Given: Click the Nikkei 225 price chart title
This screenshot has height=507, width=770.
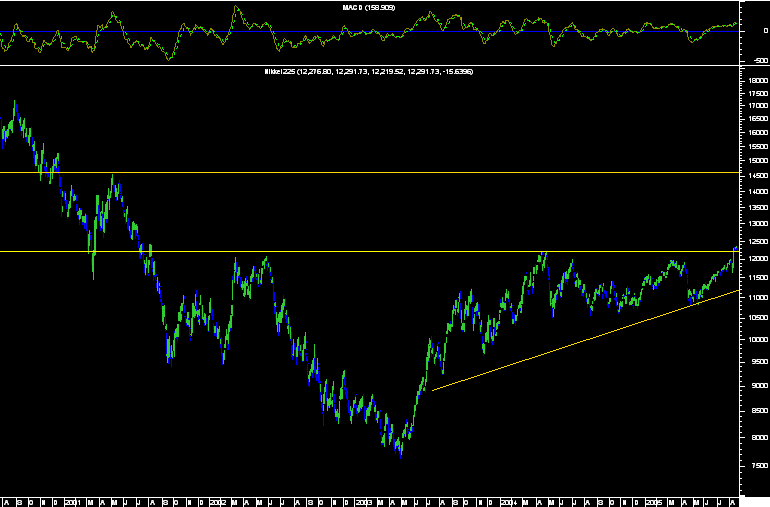Looking at the screenshot, I should click(x=369, y=71).
